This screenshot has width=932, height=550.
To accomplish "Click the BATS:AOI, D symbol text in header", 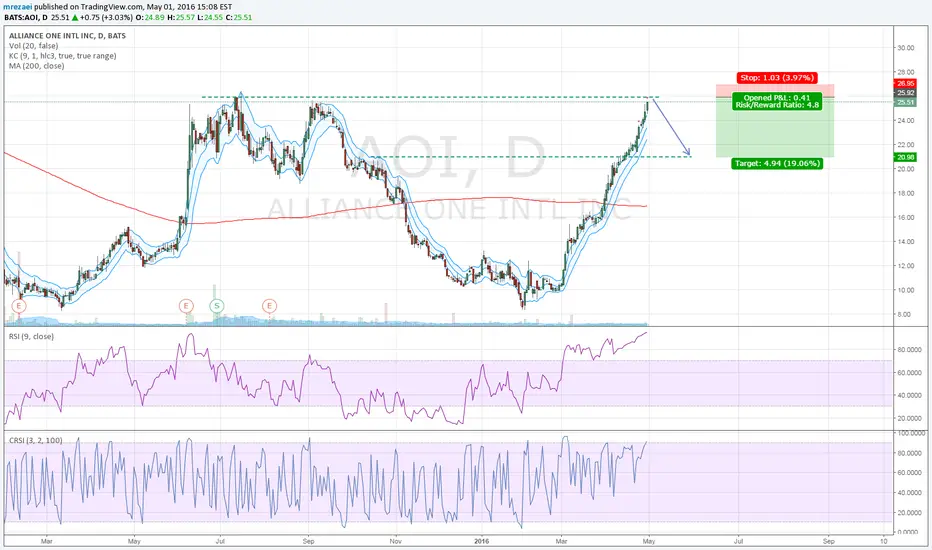I will coord(26,17).
